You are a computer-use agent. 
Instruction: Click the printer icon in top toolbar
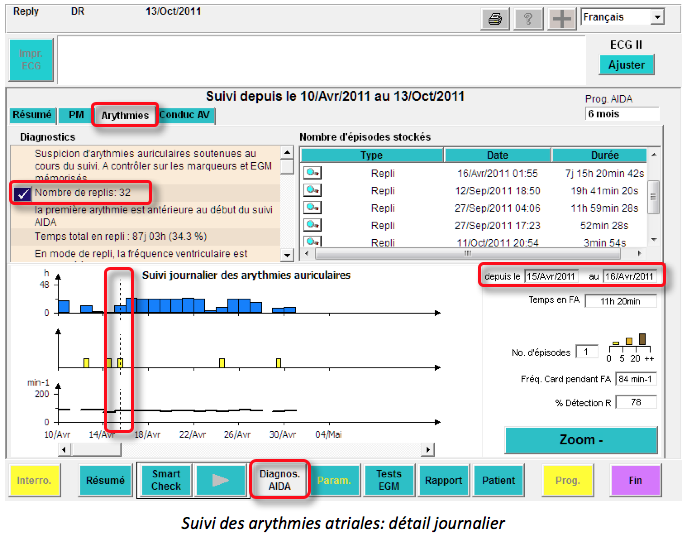tap(493, 19)
